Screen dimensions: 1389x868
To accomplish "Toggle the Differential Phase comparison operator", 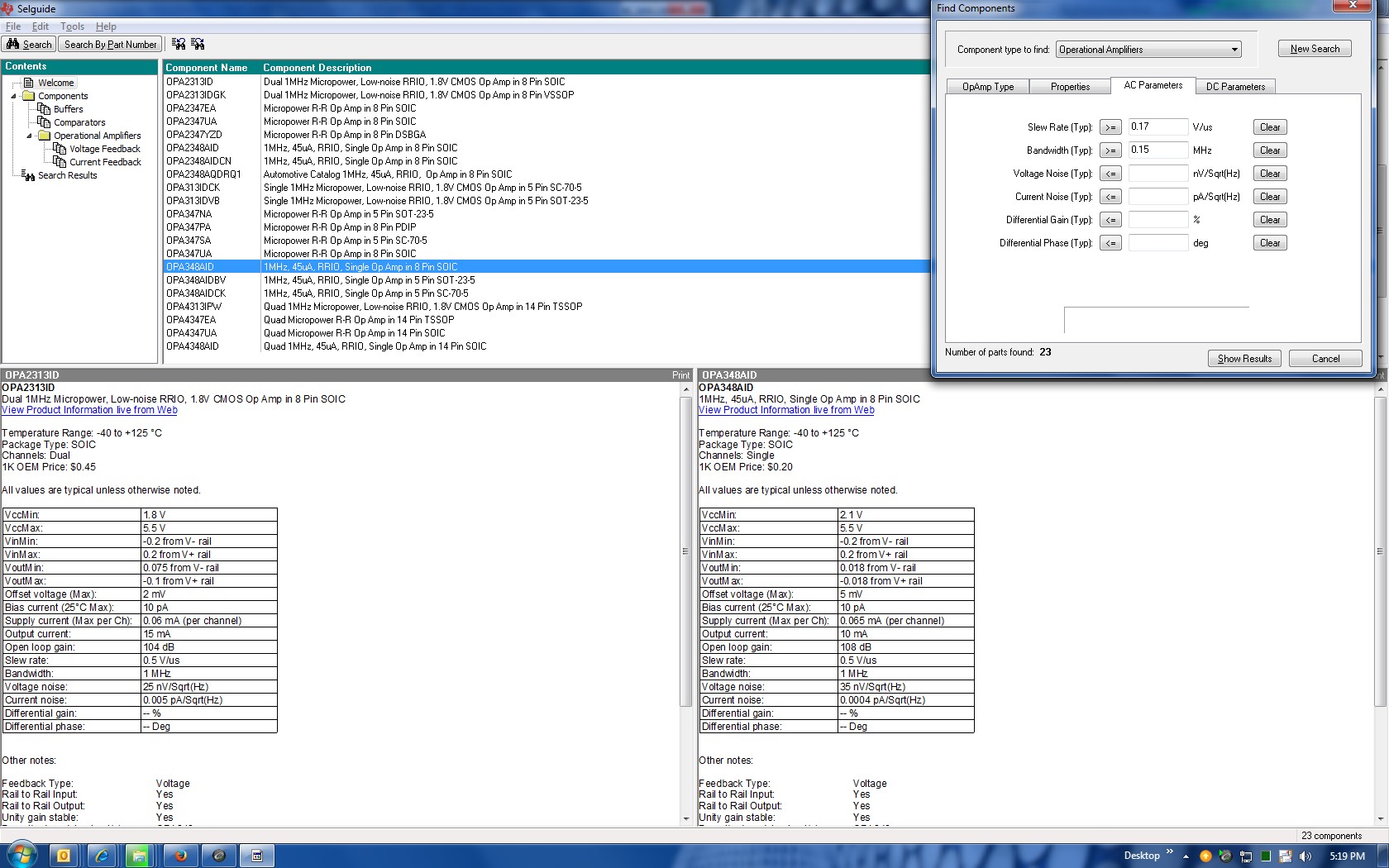I will coord(1110,243).
